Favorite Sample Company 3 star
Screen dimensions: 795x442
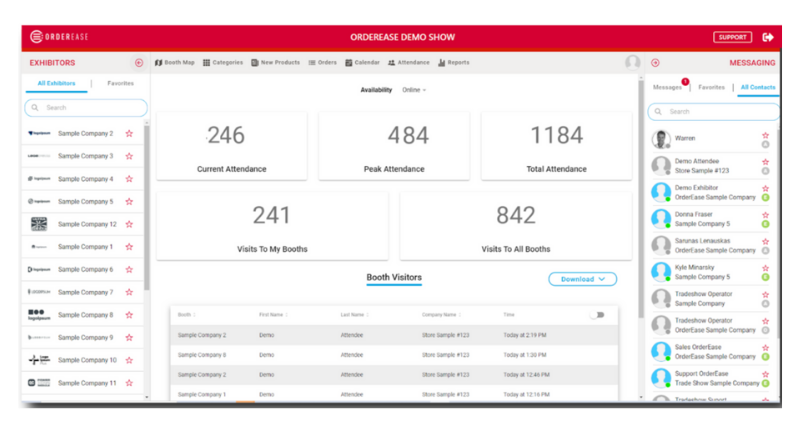click(x=129, y=156)
